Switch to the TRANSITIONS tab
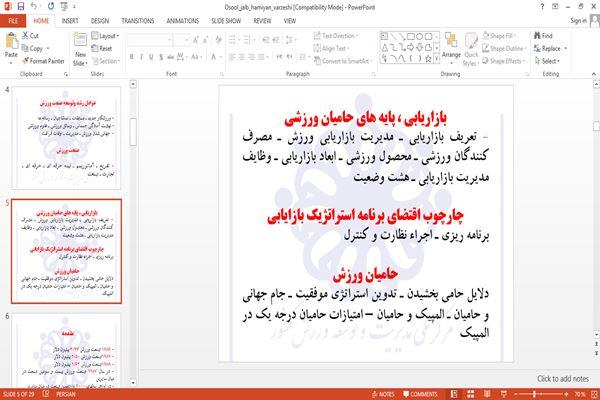 click(x=137, y=21)
